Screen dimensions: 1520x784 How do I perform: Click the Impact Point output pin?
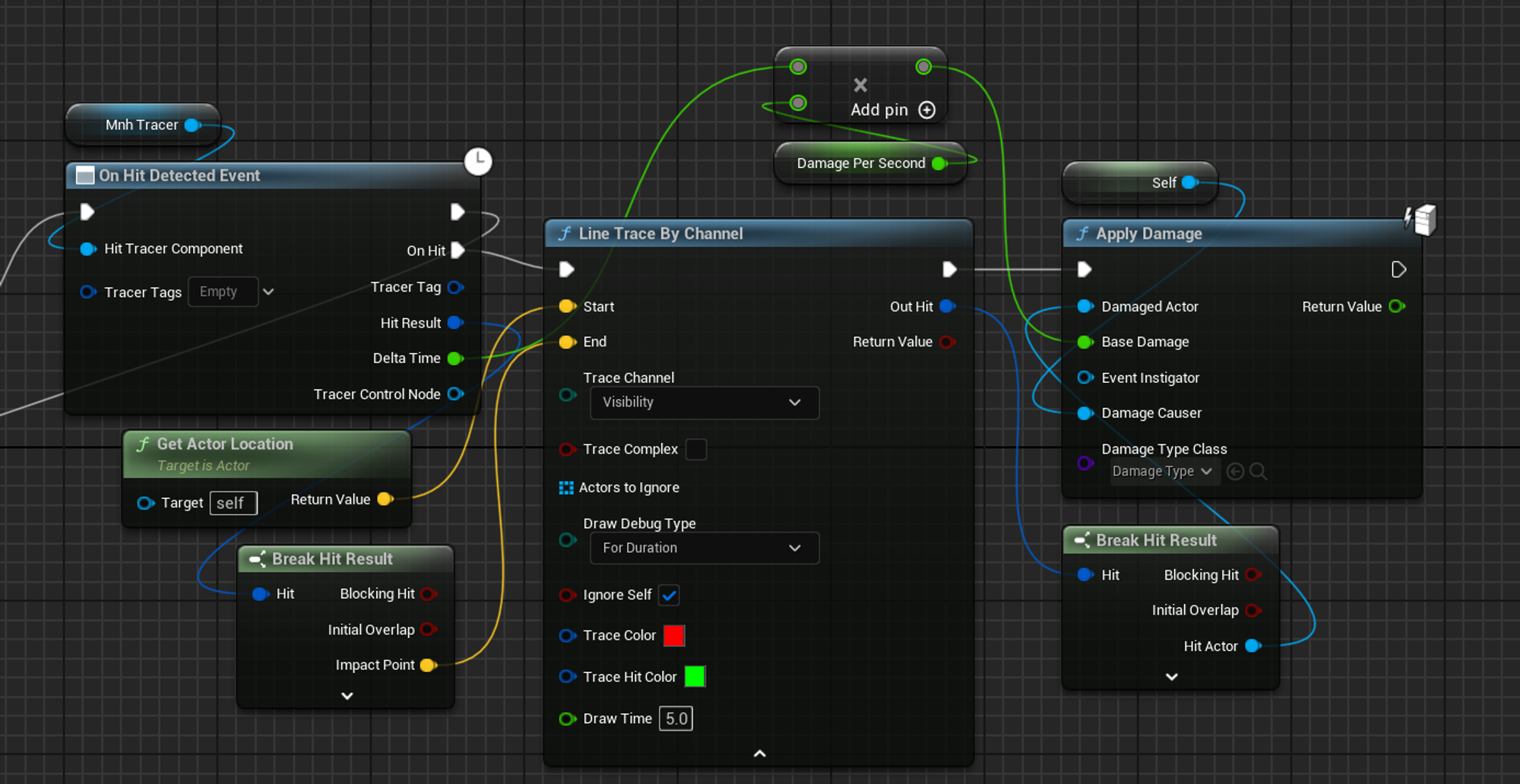click(x=429, y=665)
